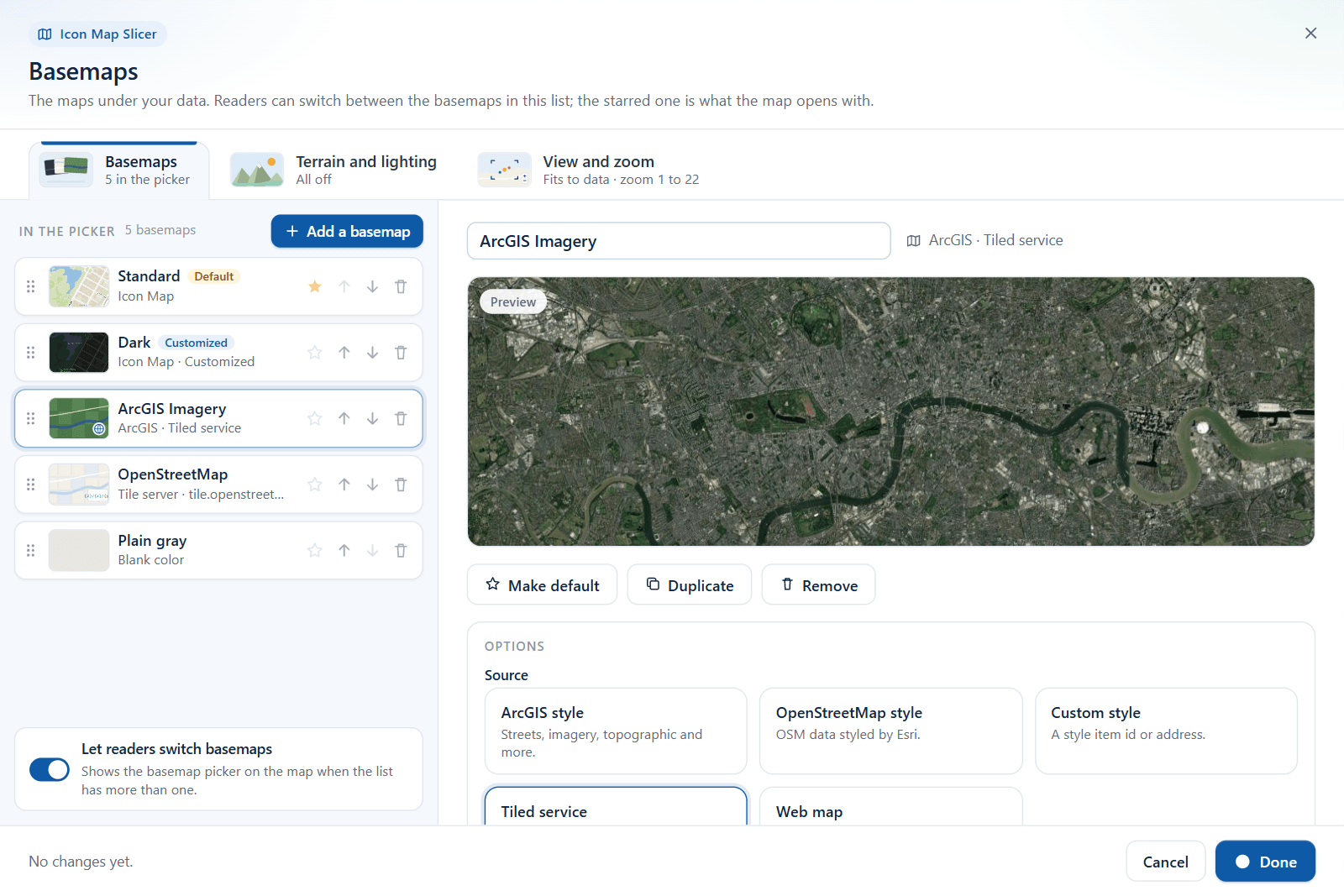This screenshot has height=896, width=1344.
Task: Toggle Let readers switch basemaps off
Action: [50, 769]
